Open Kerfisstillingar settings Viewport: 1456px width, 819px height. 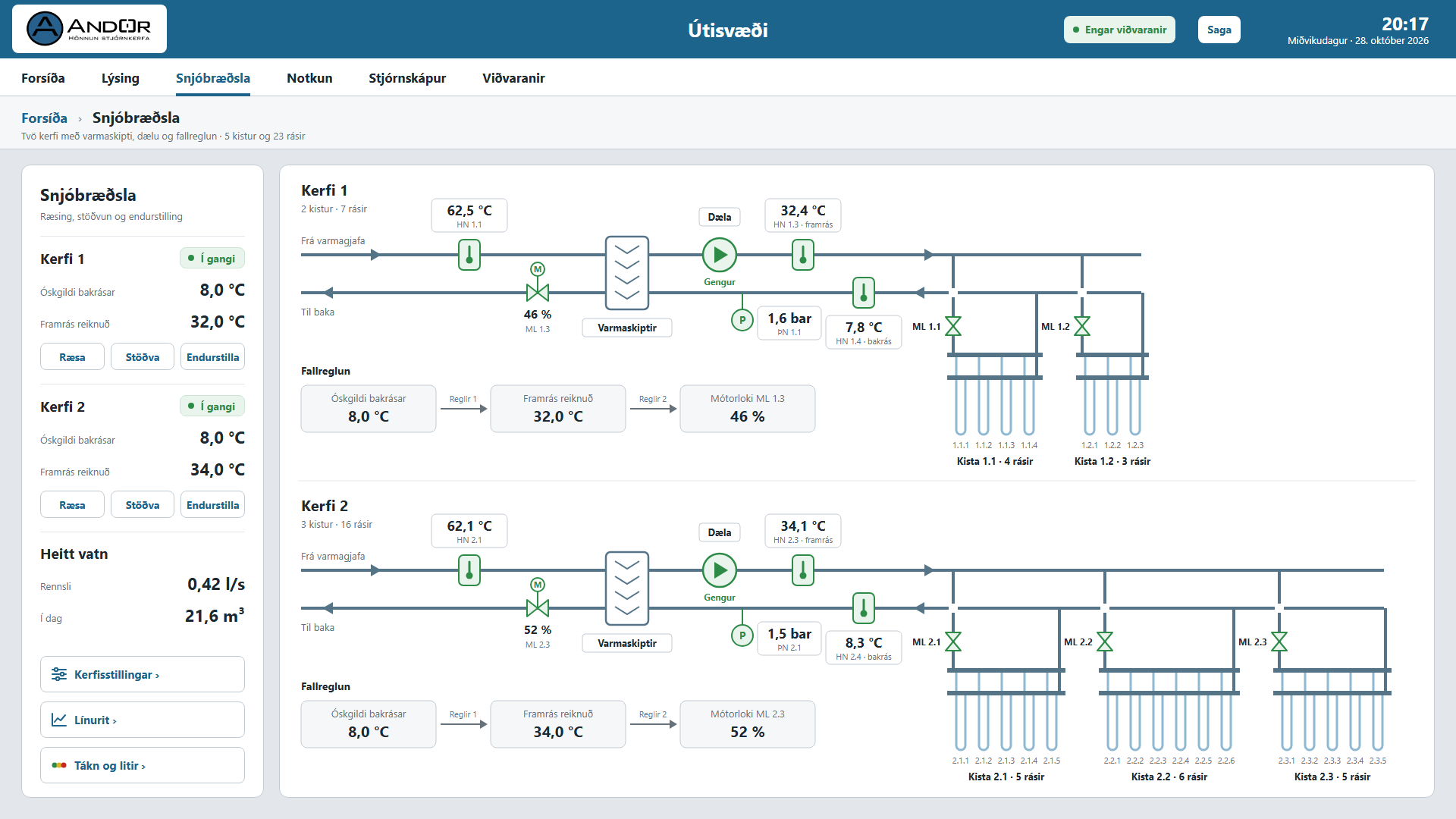point(143,674)
